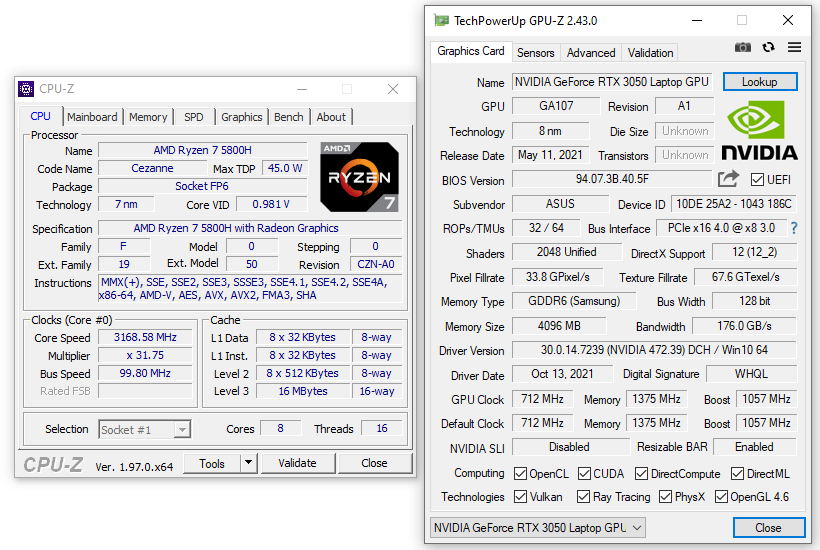
Task: Expand the Tools dropdown arrow
Action: tap(248, 463)
